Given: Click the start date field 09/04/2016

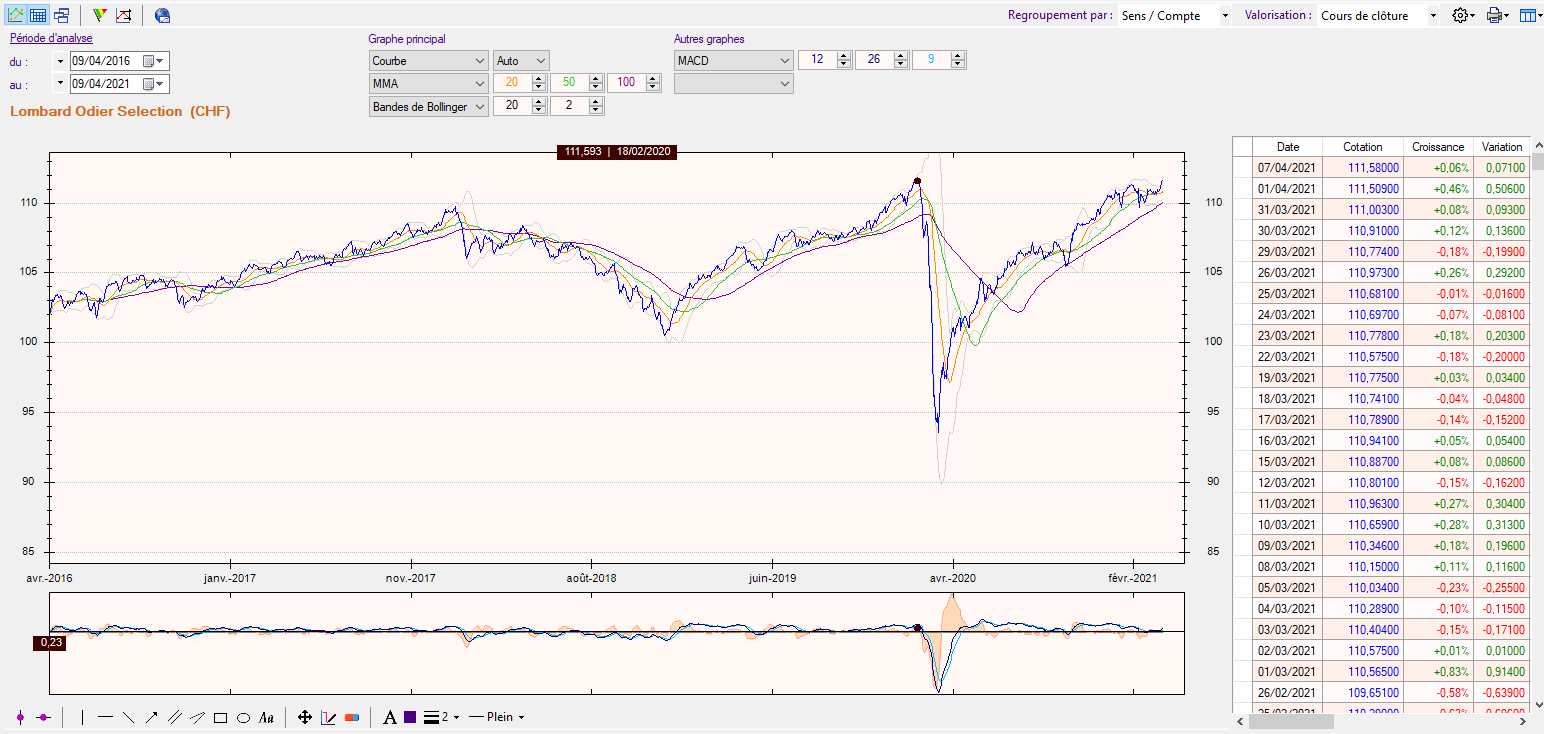Looking at the screenshot, I should tap(105, 61).
